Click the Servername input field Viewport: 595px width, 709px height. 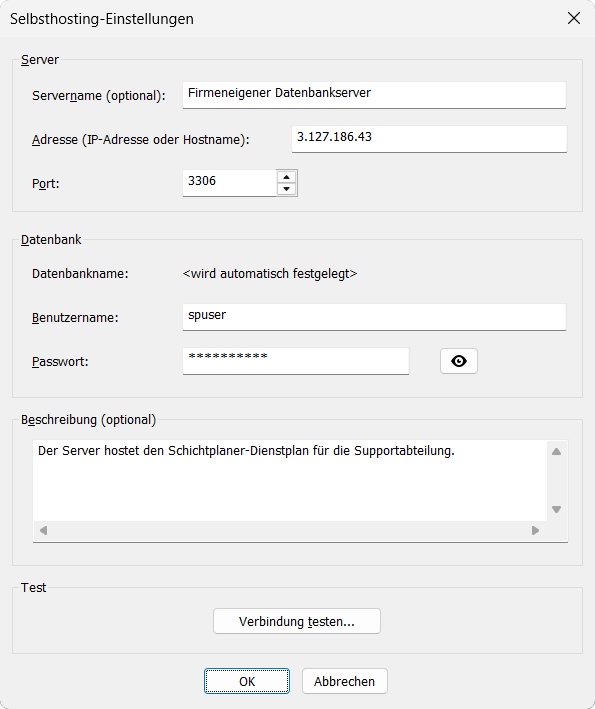[x=374, y=95]
